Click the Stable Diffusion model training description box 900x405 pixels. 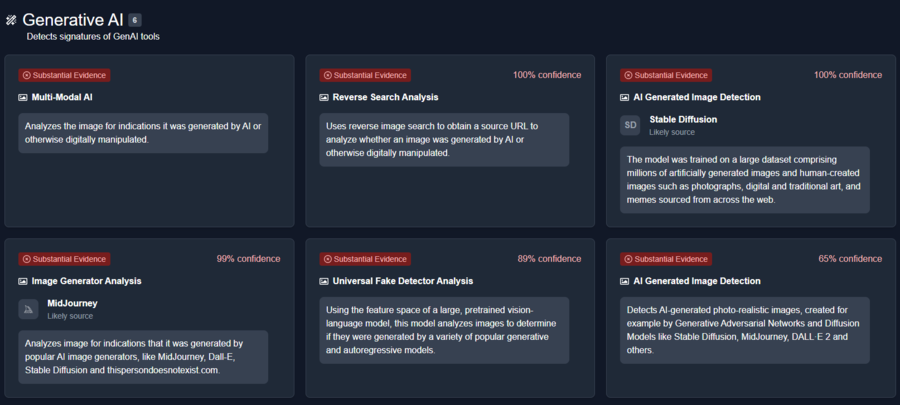744,180
